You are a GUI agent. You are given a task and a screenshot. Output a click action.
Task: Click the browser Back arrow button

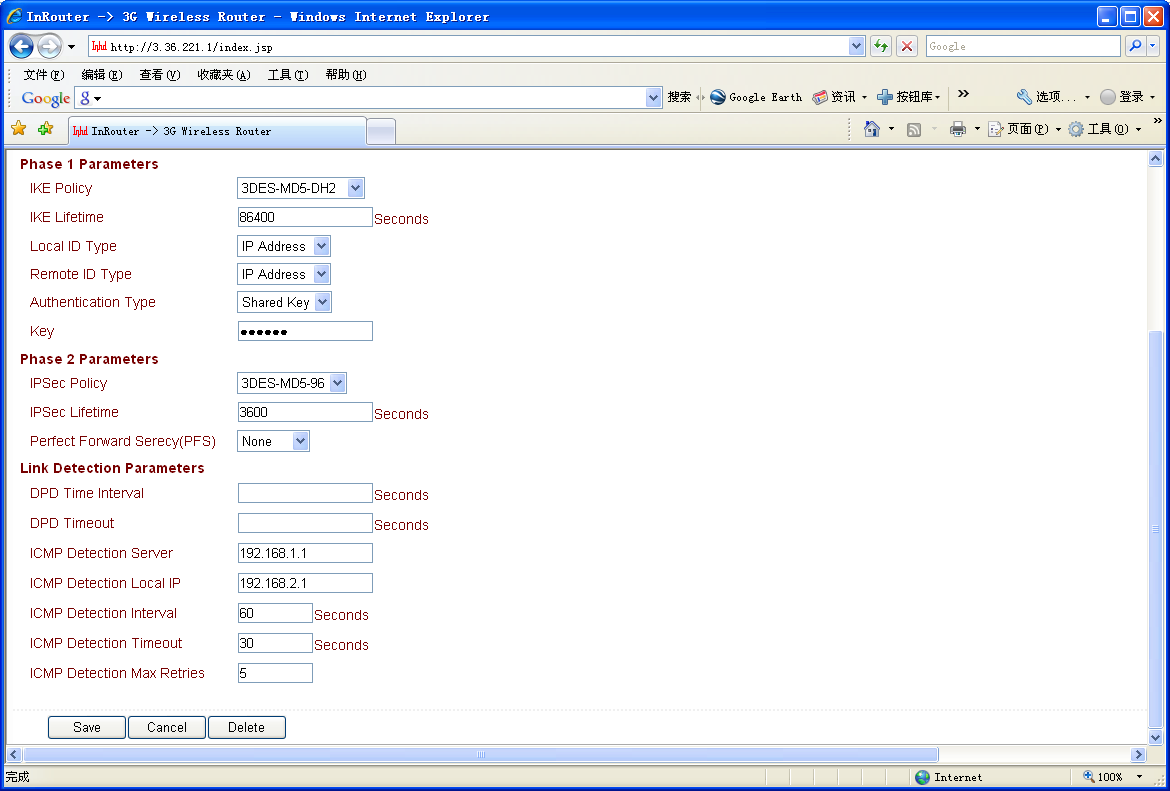22,46
